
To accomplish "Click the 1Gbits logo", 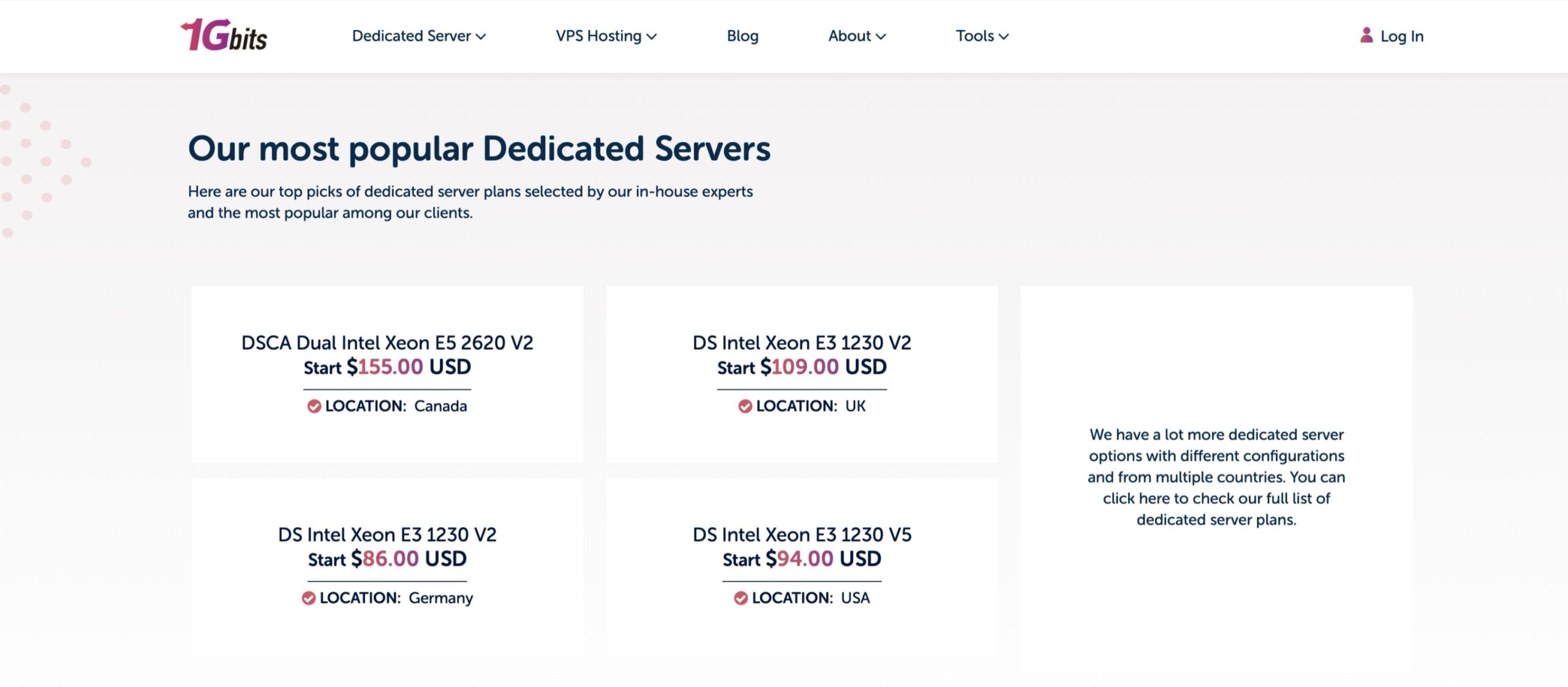I will 224,35.
